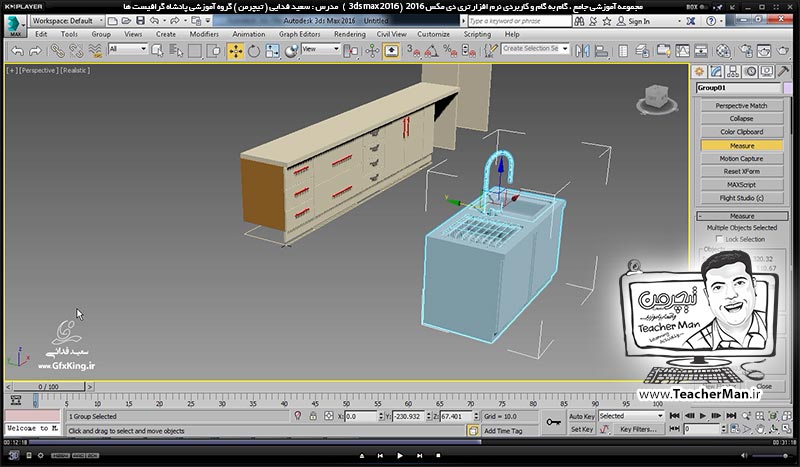Open the Scripting menu
Viewport: 800px width, 467px height.
[477, 34]
